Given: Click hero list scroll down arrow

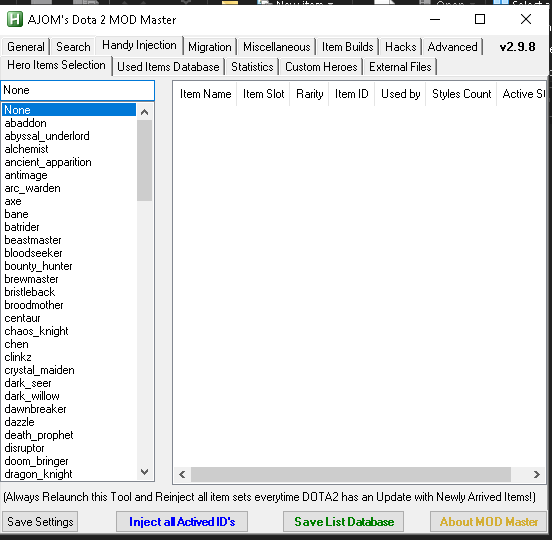Looking at the screenshot, I should click(x=144, y=472).
